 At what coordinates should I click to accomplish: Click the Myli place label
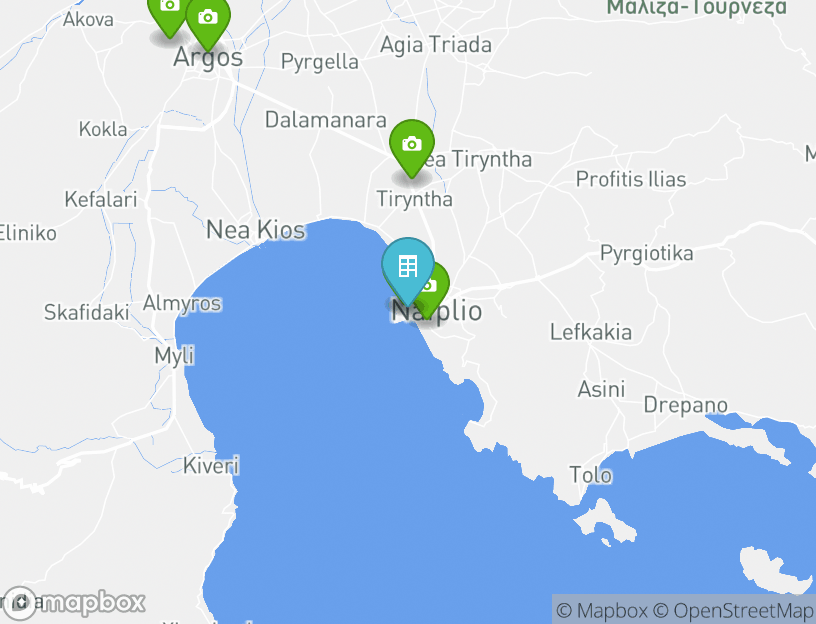point(174,356)
